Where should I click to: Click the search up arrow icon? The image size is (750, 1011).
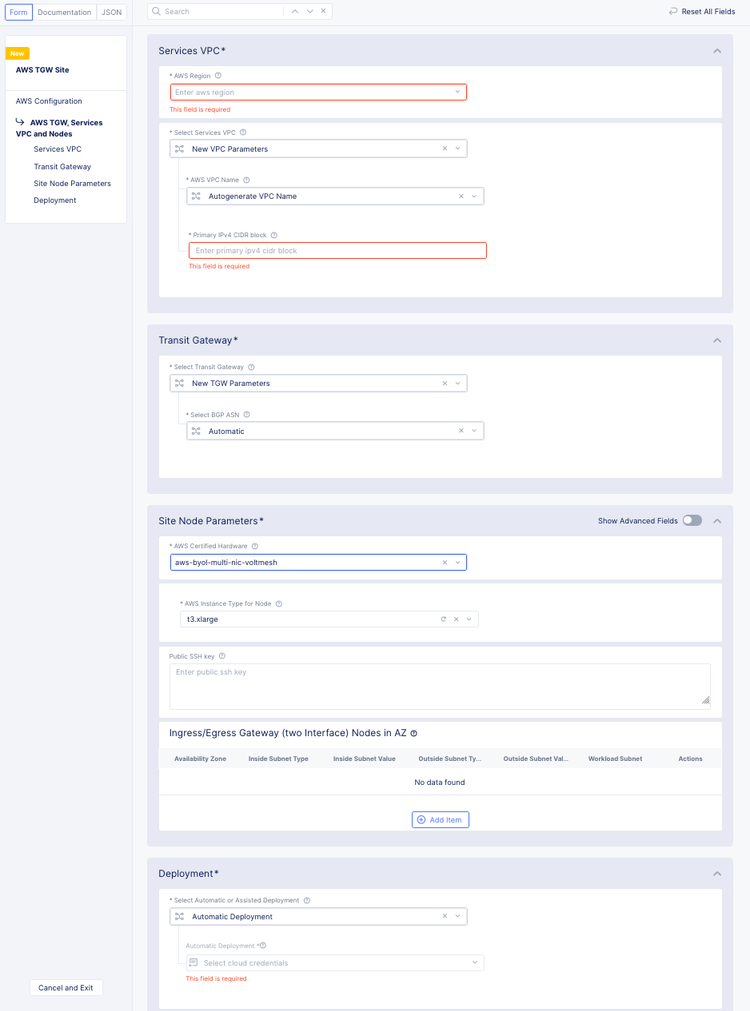coord(295,11)
